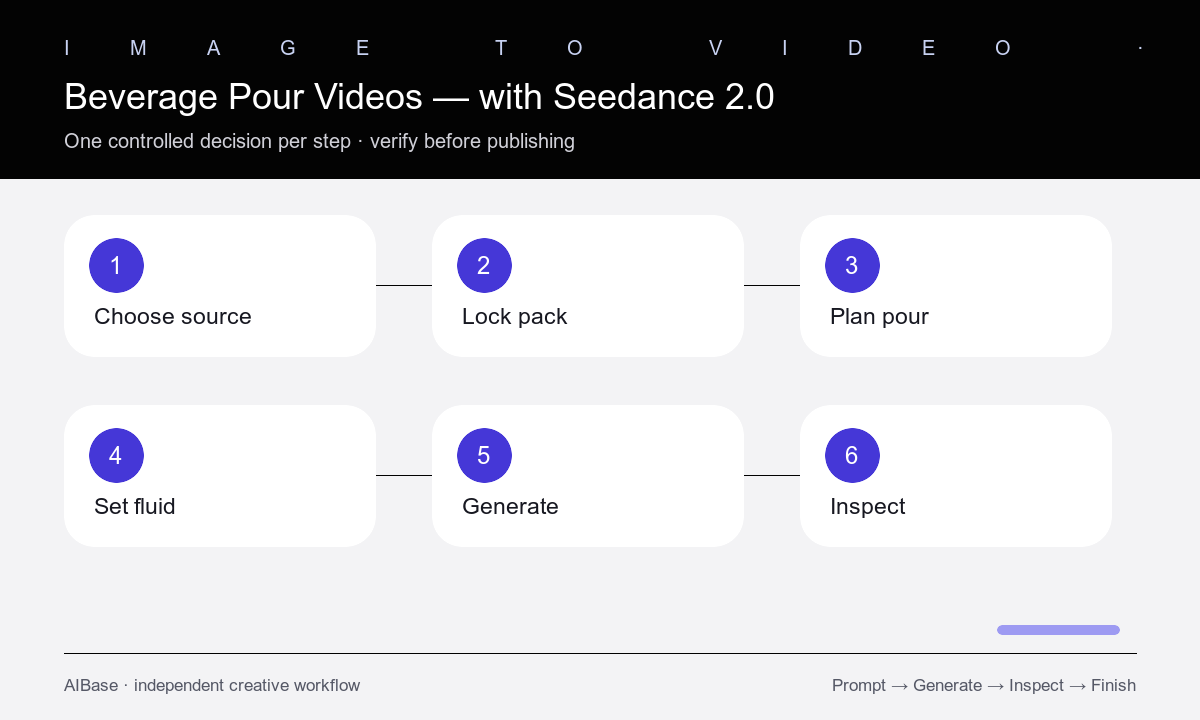Screen dimensions: 1200x720
Task: Click the step 4 number circle
Action: point(116,456)
